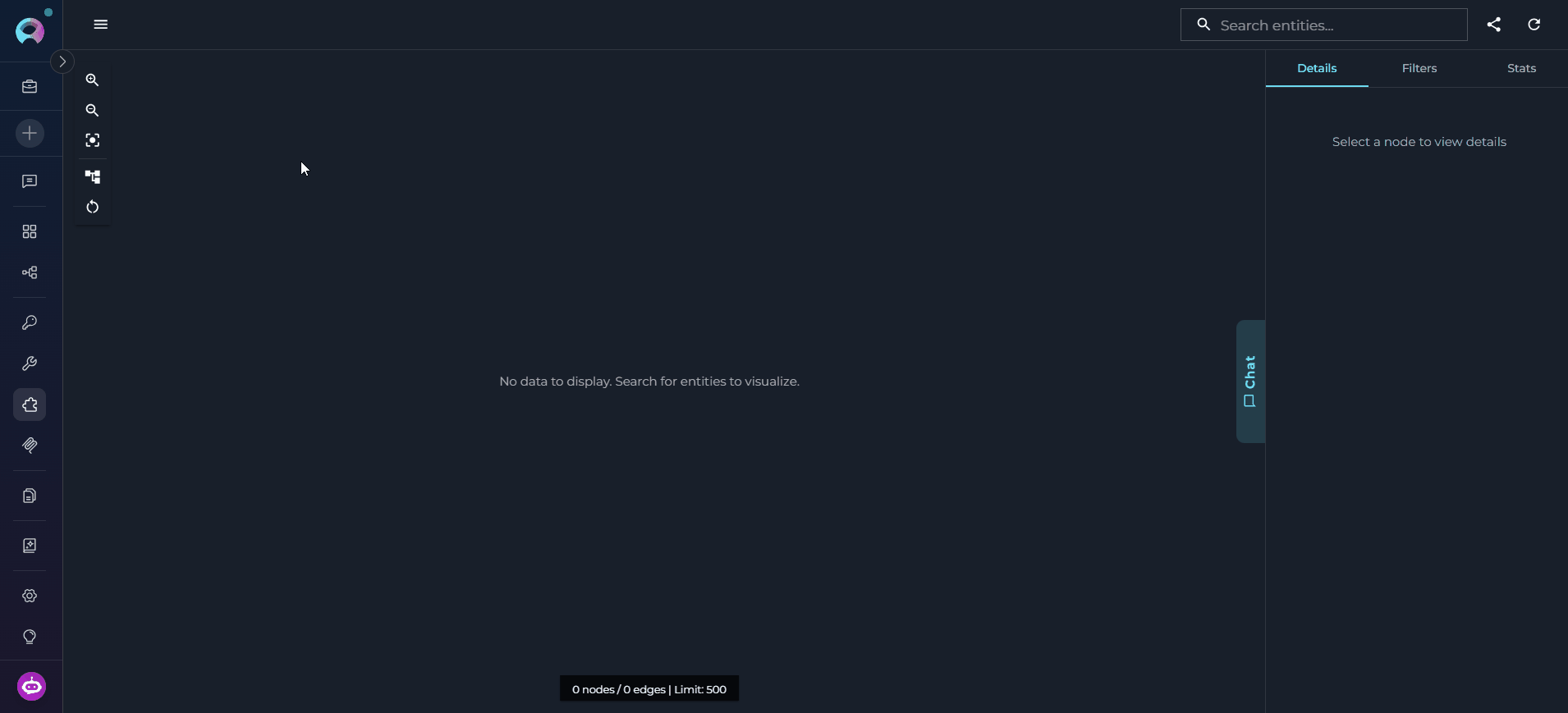The height and width of the screenshot is (713, 1568).
Task: Click the app logo in sidebar
Action: (x=30, y=30)
